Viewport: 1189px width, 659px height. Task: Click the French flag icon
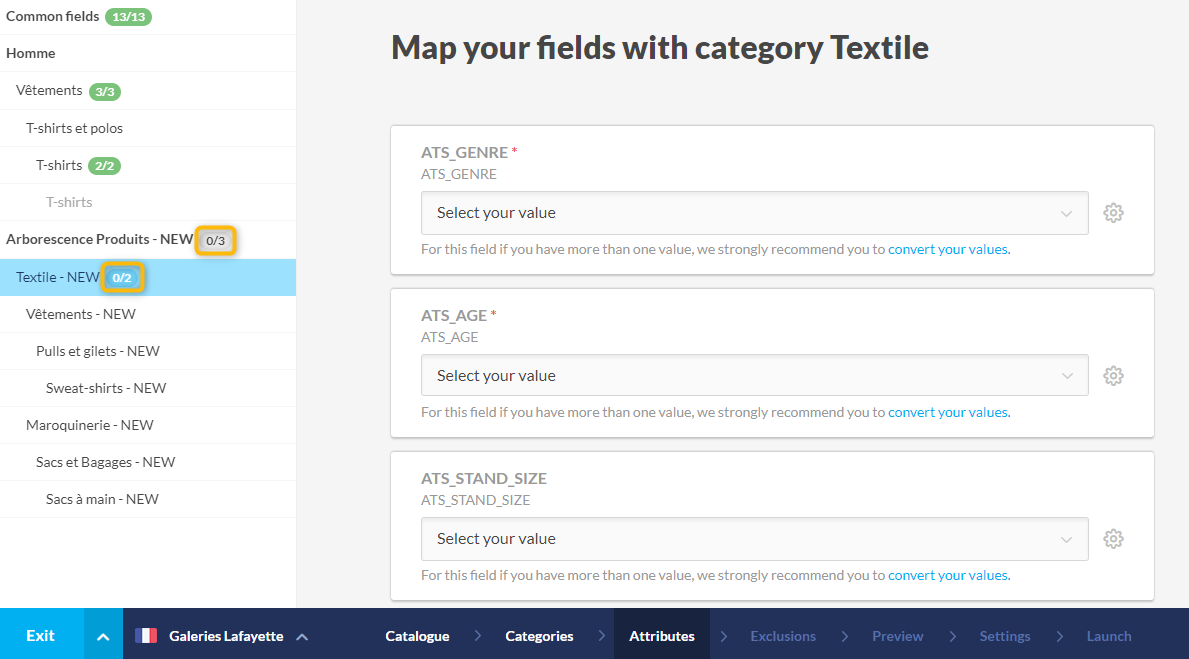pyautogui.click(x=146, y=636)
